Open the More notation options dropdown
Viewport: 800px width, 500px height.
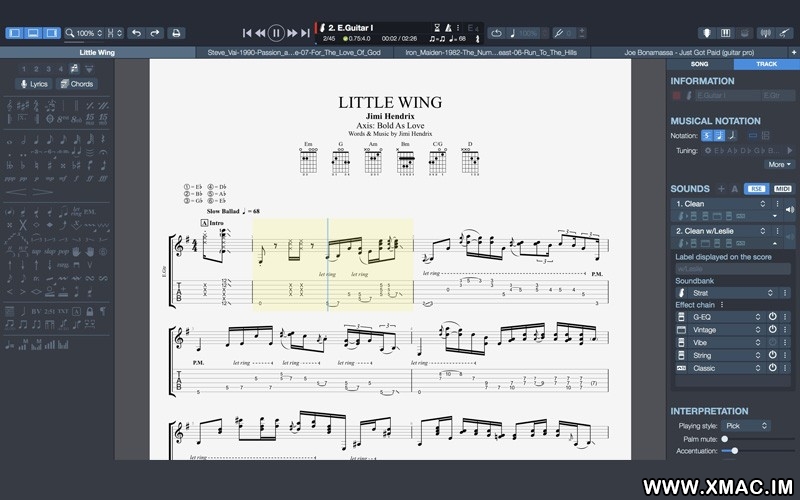780,164
